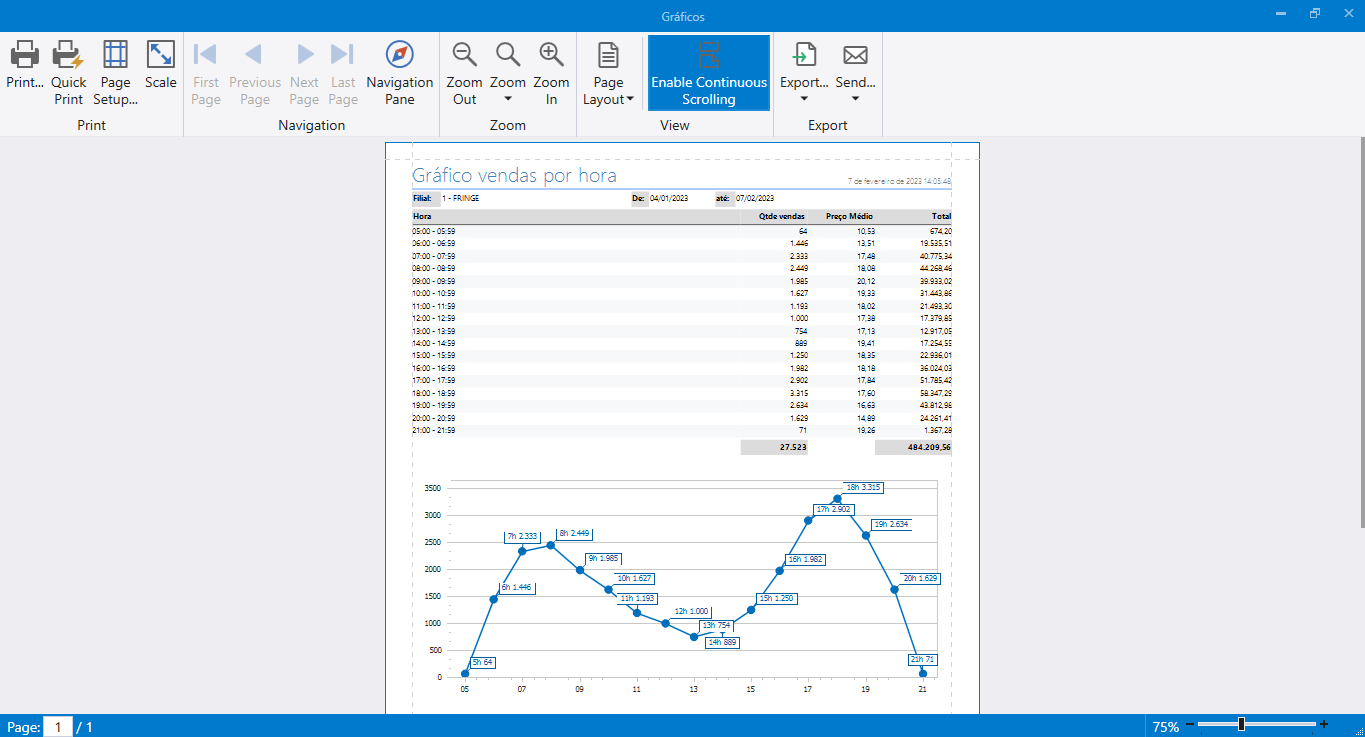Click the Zoom Out magnifier icon
Image resolution: width=1365 pixels, height=737 pixels.
[464, 55]
